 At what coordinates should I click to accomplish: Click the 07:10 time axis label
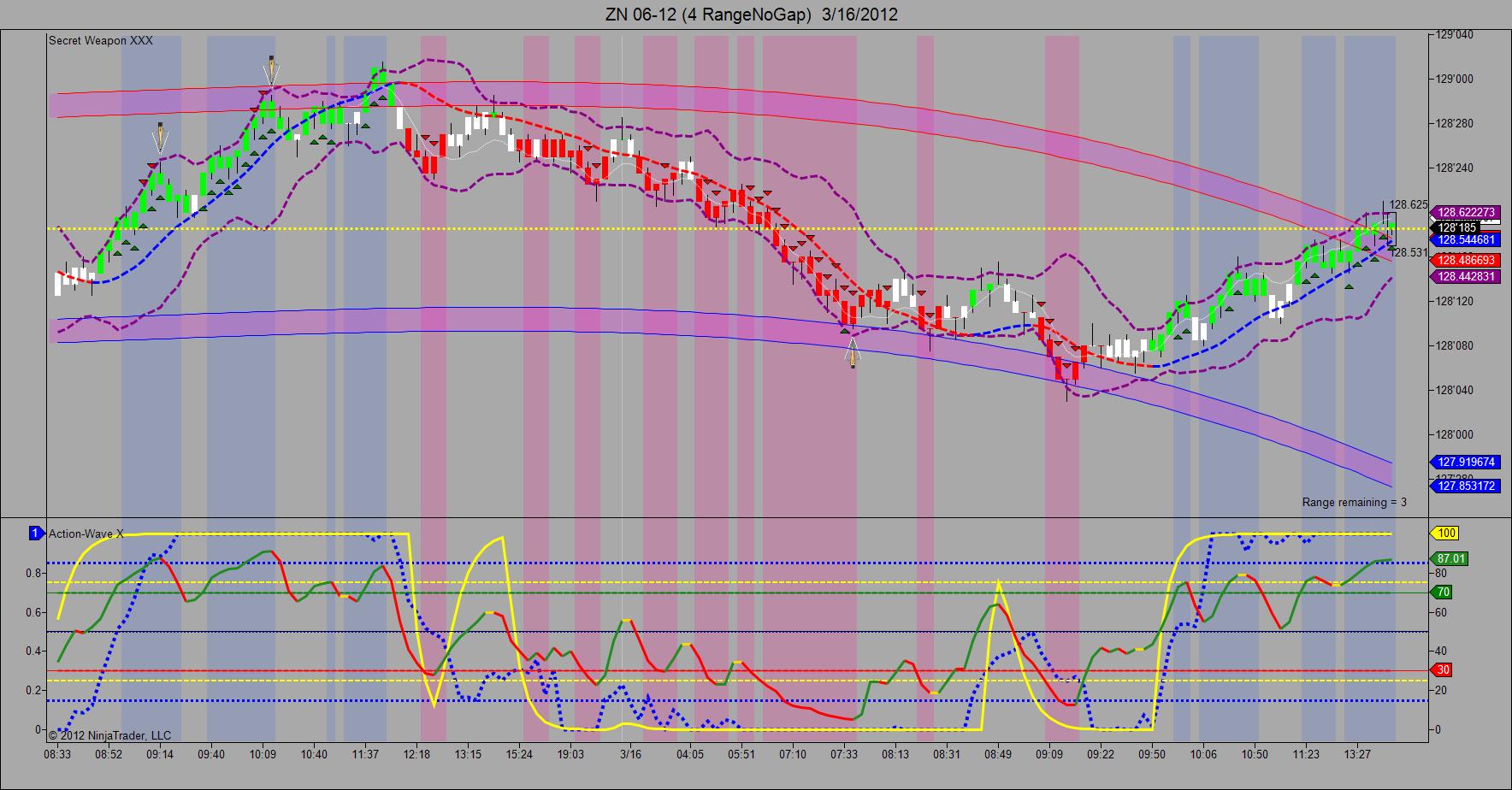tap(793, 755)
